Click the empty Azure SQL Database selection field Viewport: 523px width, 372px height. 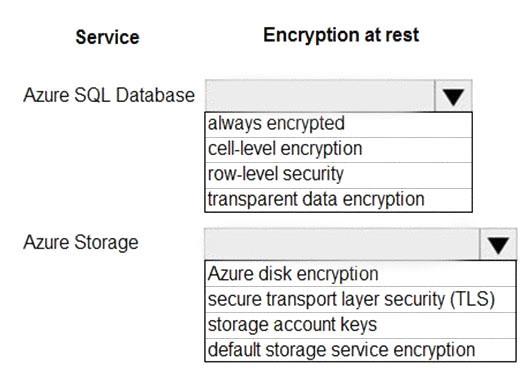coord(320,96)
